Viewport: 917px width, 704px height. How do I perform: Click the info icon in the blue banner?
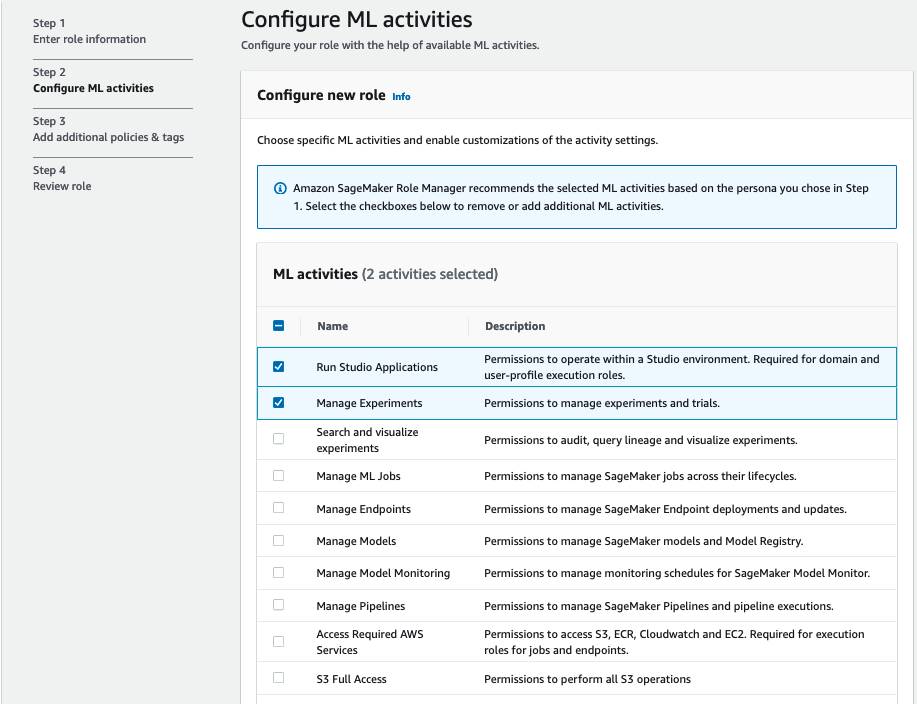(x=280, y=188)
